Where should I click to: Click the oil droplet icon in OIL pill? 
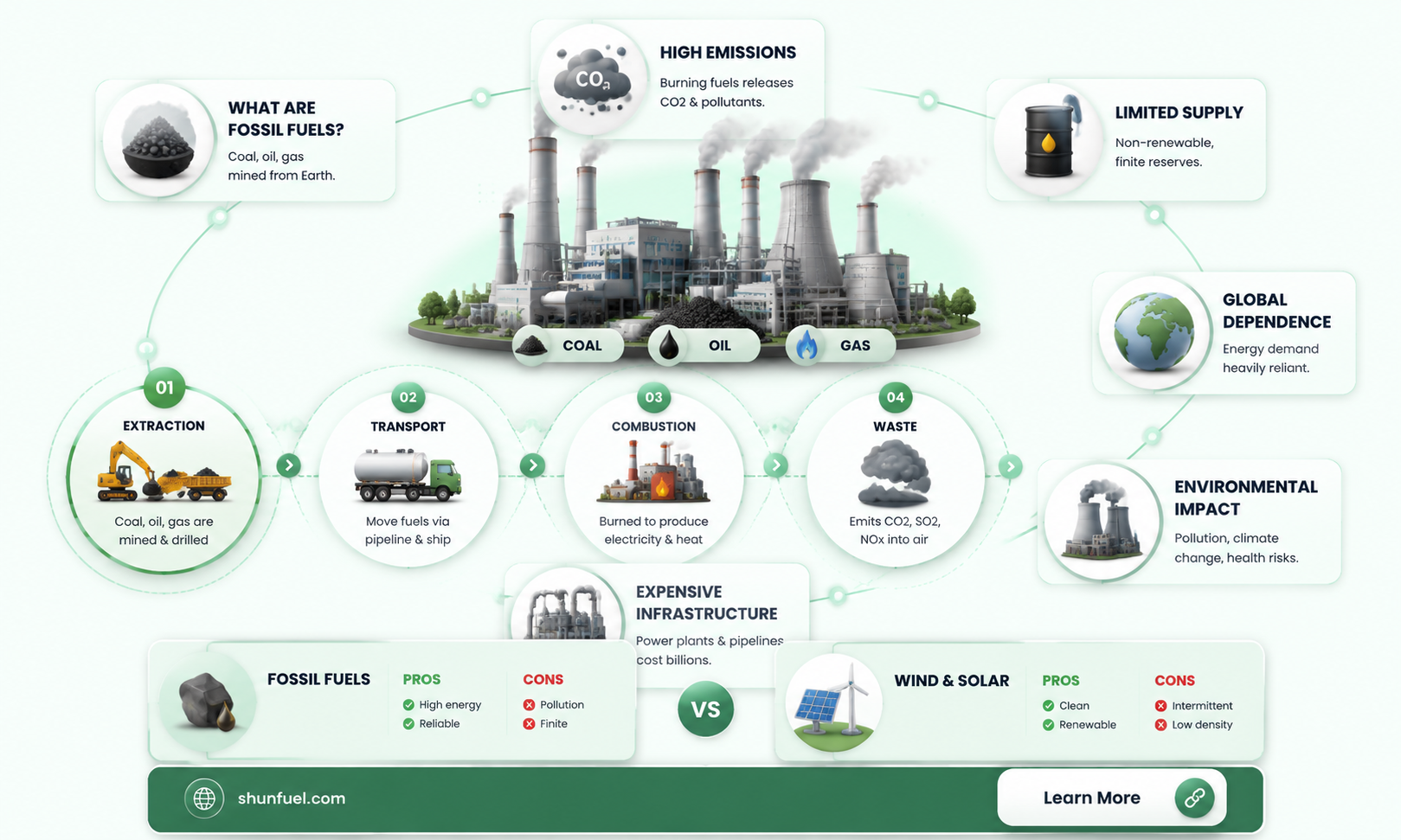[x=669, y=345]
